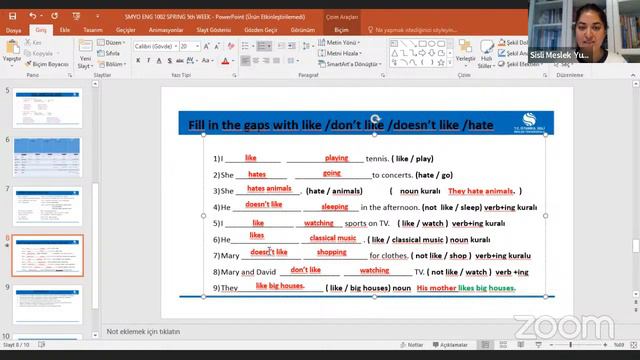The width and height of the screenshot is (640, 360).
Task: Select the right arrow shape in gallery
Action: tap(422, 53)
